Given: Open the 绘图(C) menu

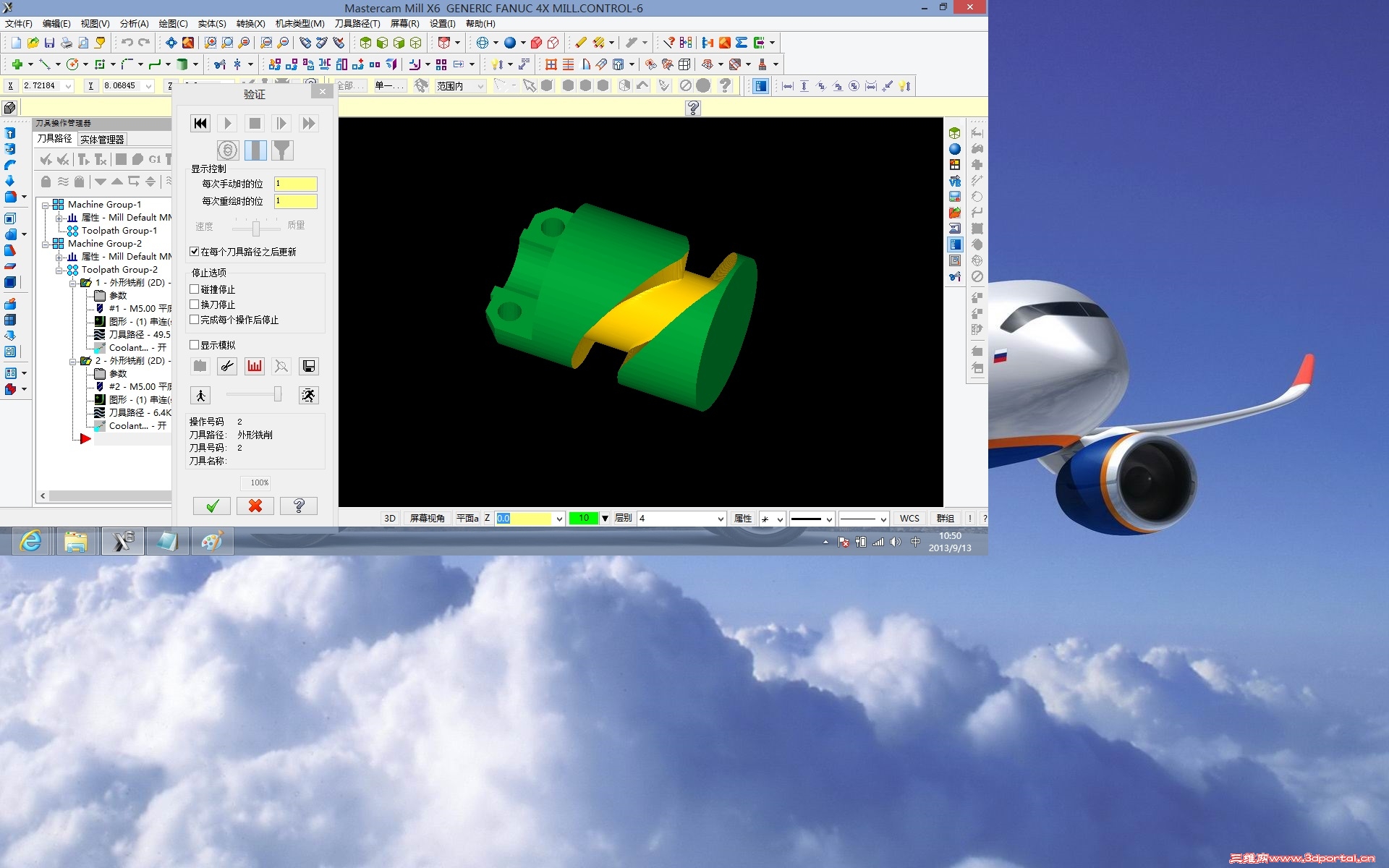Looking at the screenshot, I should (x=173, y=24).
